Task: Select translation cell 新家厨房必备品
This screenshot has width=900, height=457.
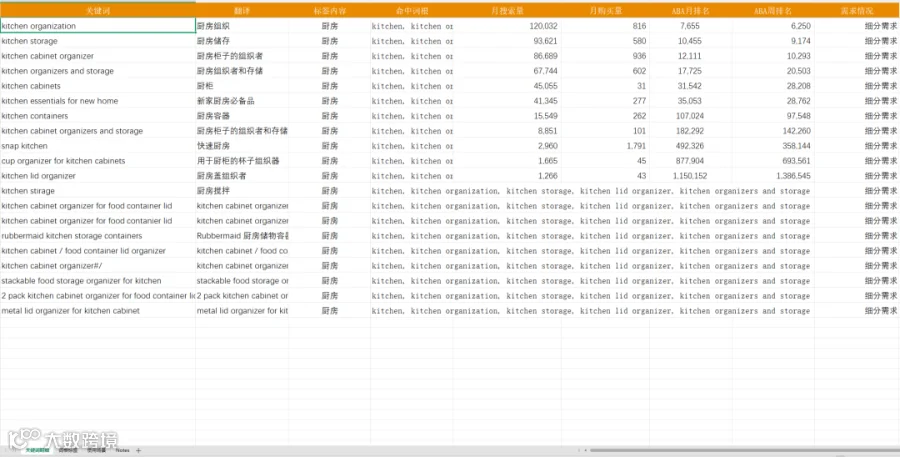Action: 242,100
